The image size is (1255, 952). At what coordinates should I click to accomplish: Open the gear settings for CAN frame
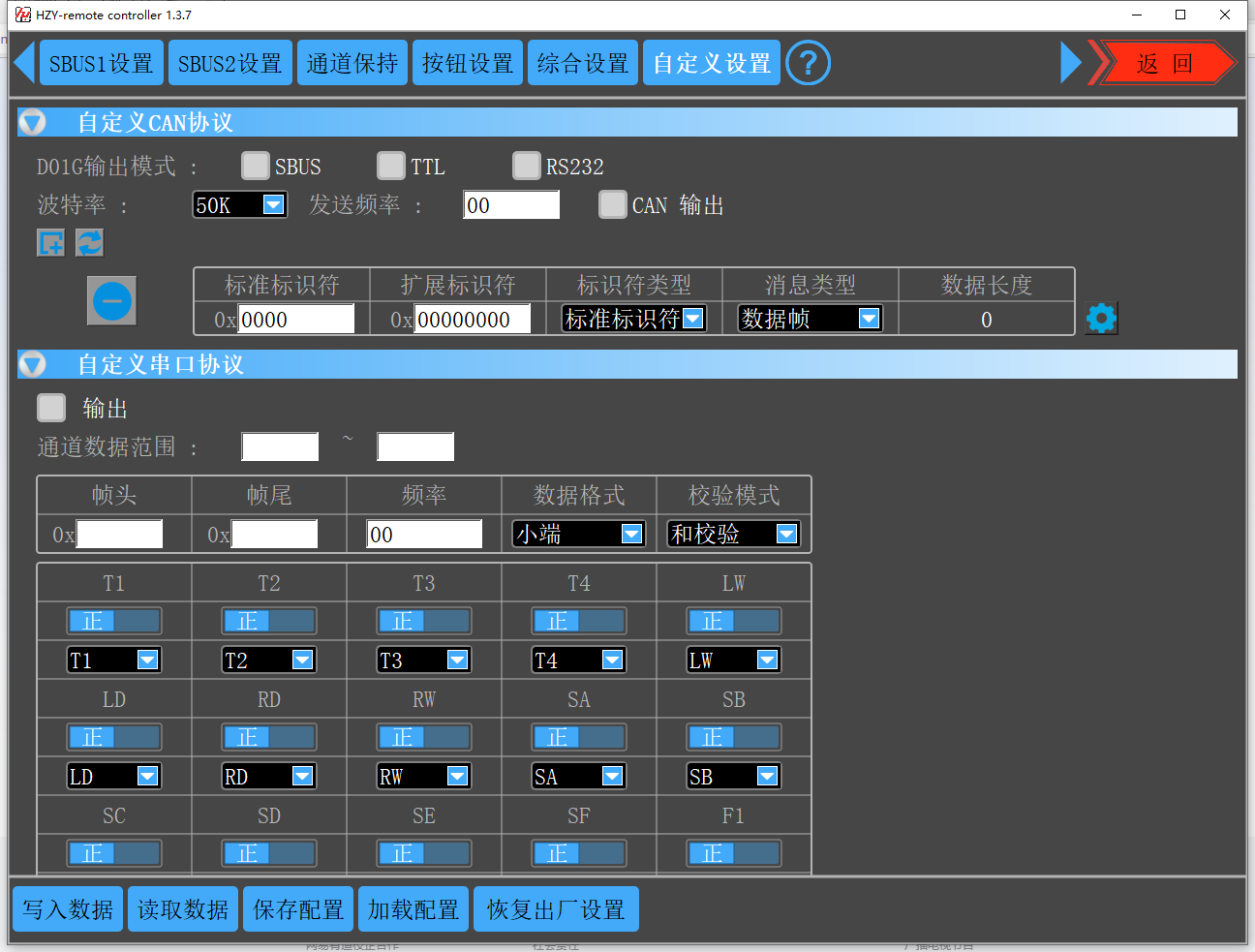pos(1101,319)
